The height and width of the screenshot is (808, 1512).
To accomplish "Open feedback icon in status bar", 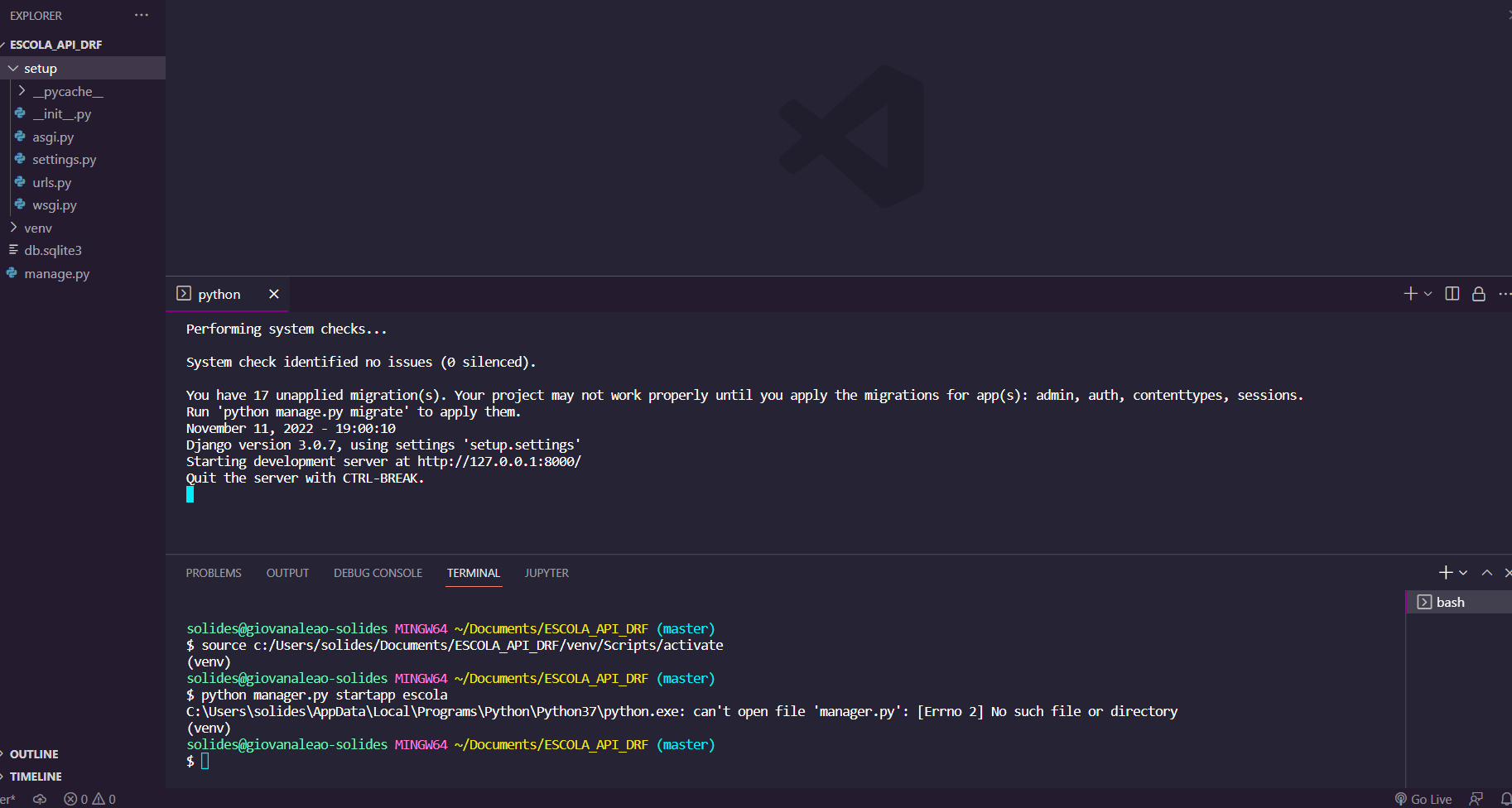I will [1476, 799].
